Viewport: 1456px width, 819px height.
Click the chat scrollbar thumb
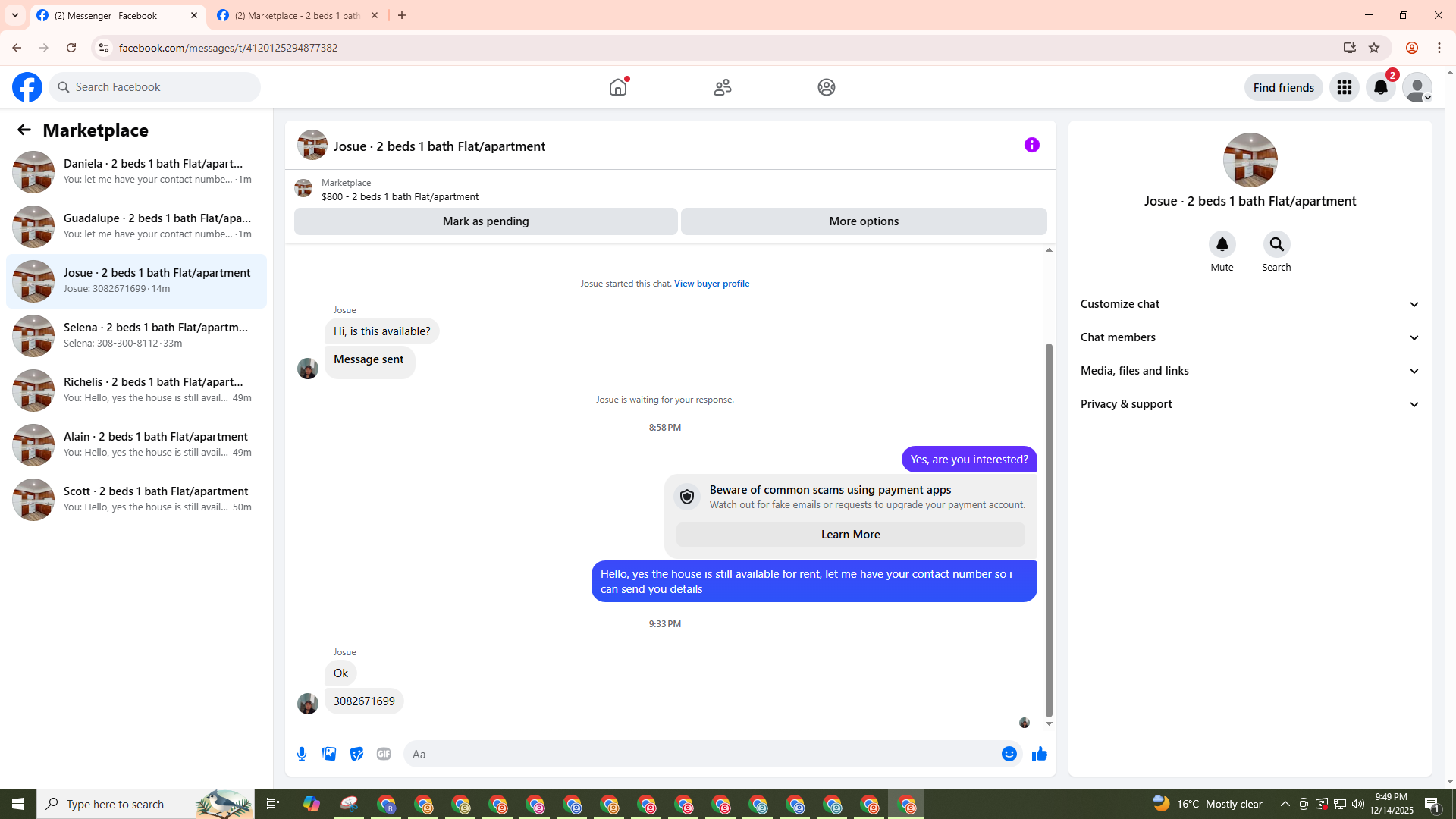click(1049, 531)
